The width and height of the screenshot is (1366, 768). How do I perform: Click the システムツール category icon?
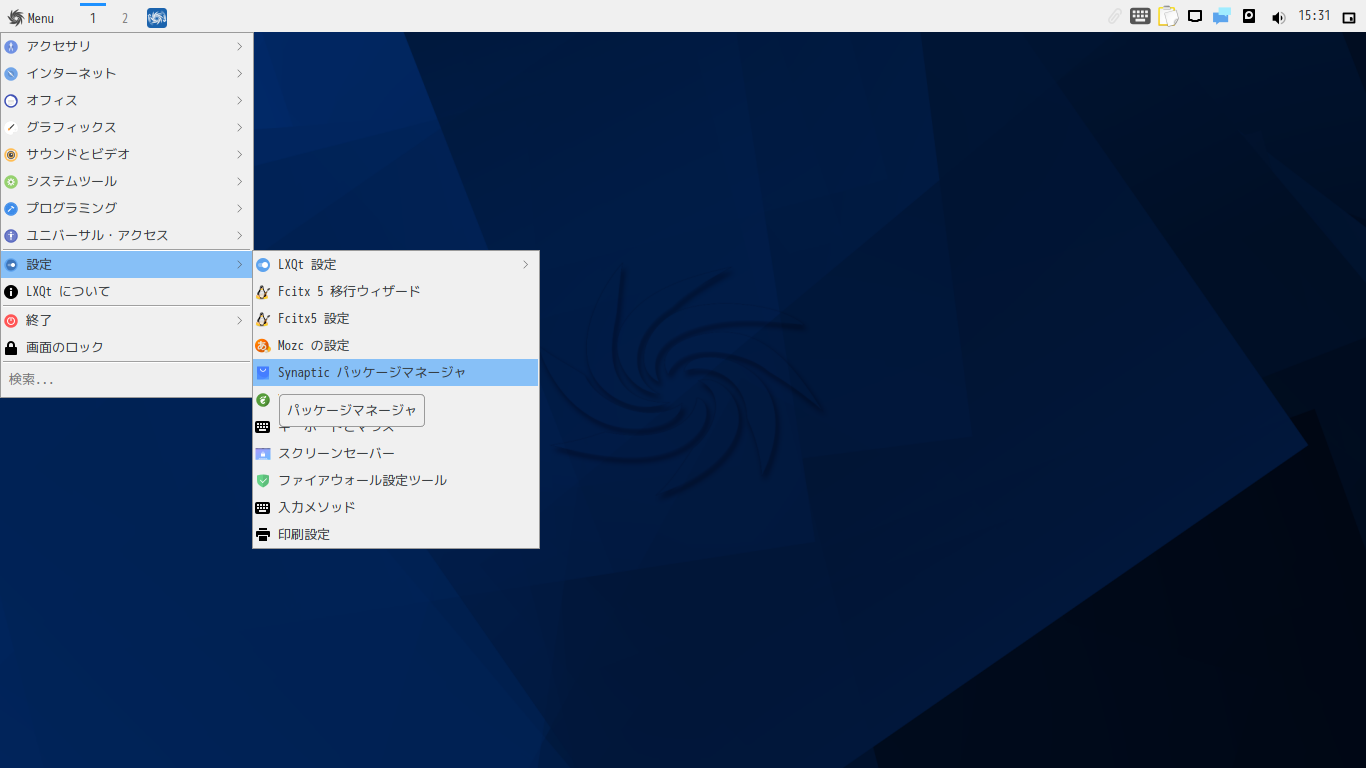point(11,181)
